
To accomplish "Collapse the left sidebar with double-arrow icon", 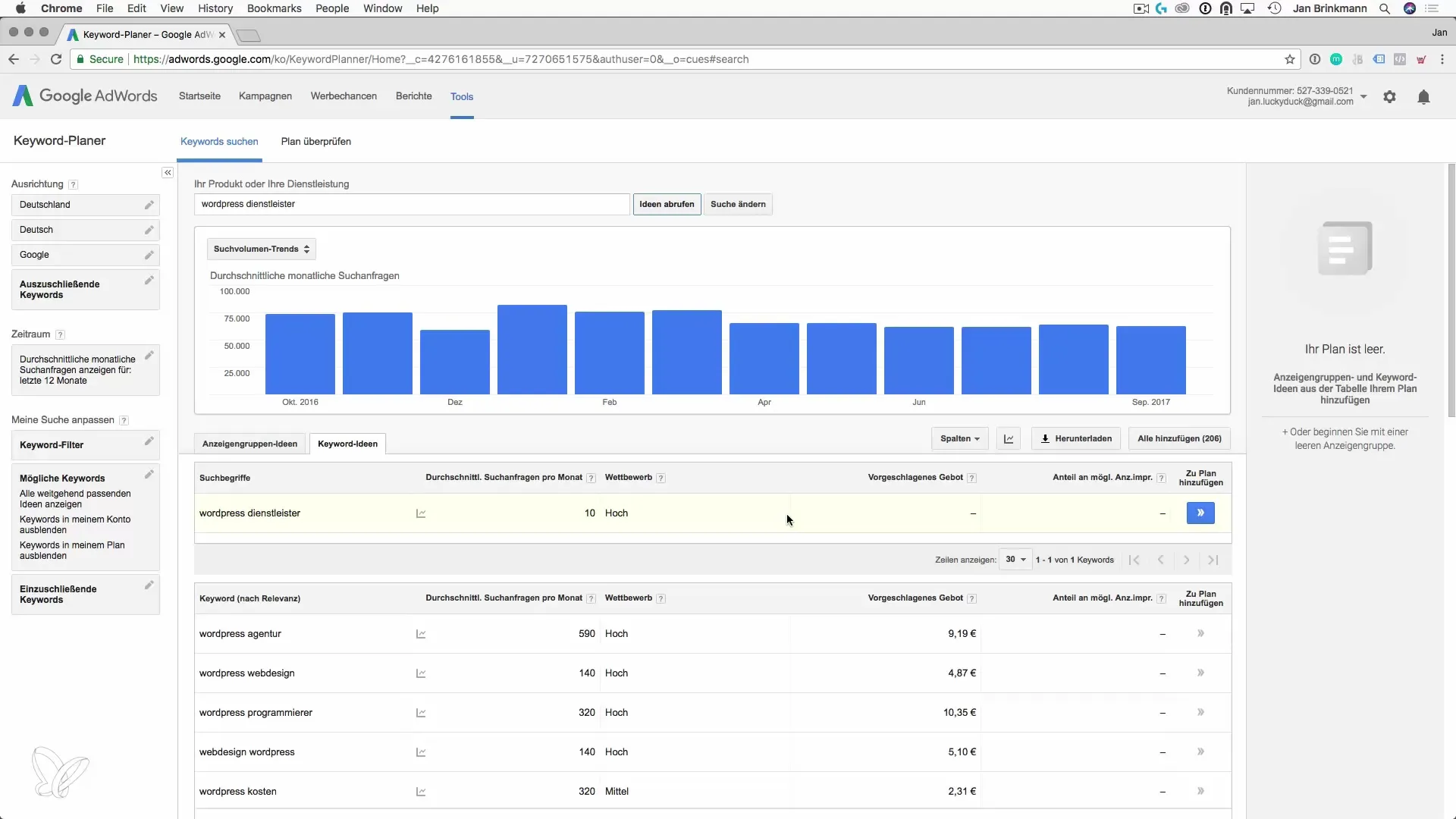I will (168, 173).
